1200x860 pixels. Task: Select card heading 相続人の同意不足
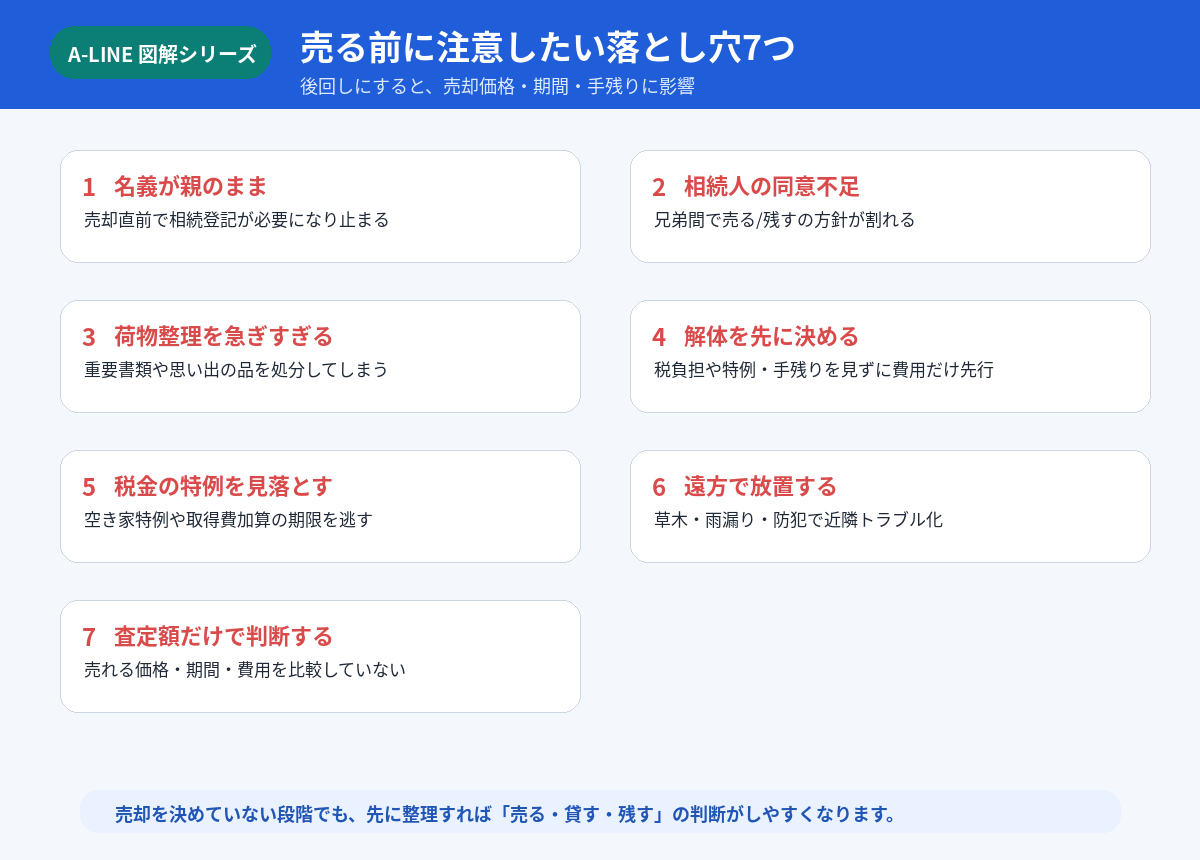click(772, 186)
